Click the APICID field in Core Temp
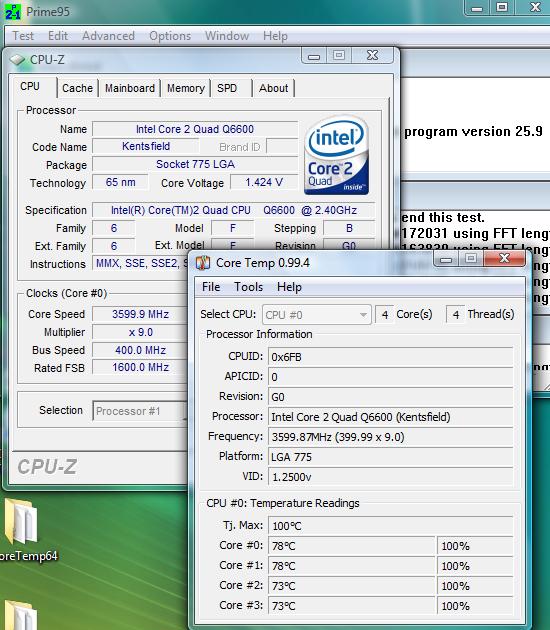Viewport: 550px width, 630px height. [x=391, y=377]
